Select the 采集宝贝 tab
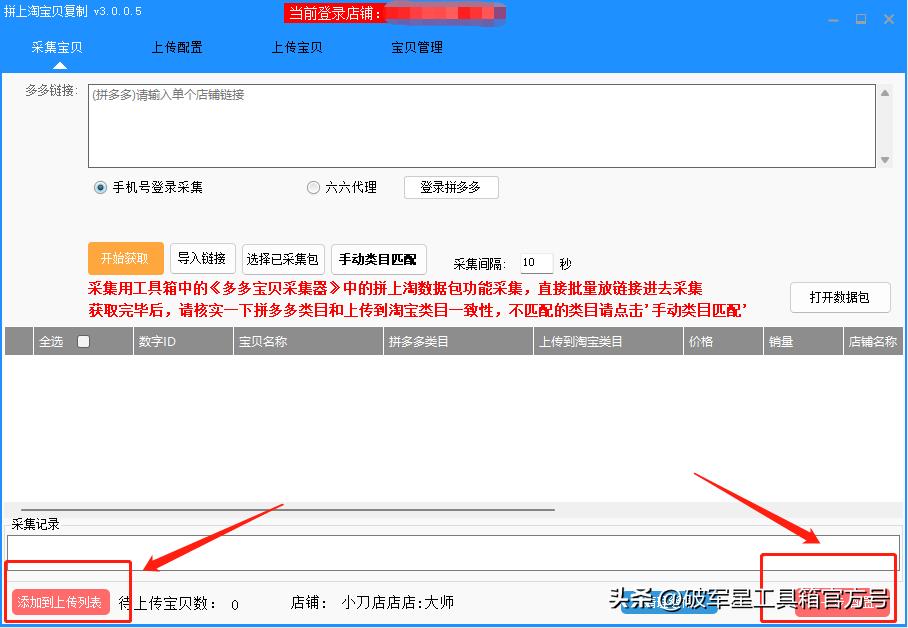 click(56, 46)
